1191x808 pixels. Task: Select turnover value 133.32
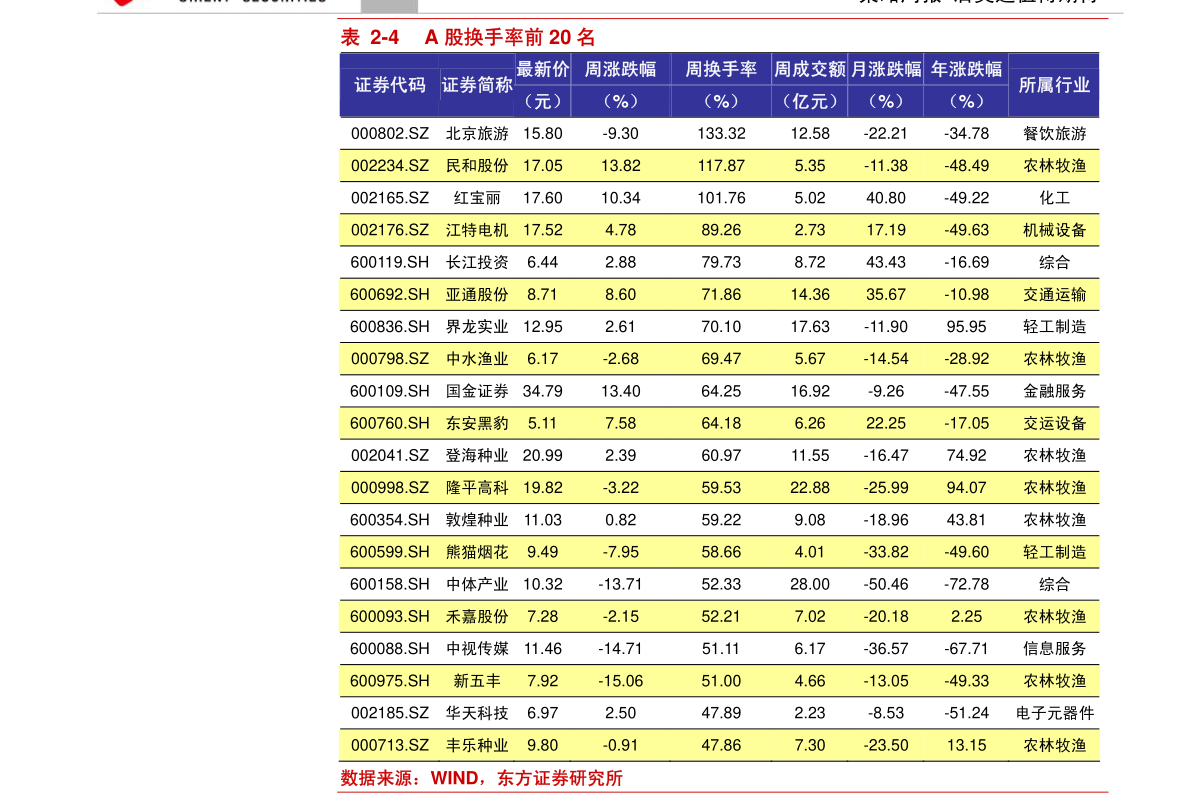pyautogui.click(x=721, y=134)
